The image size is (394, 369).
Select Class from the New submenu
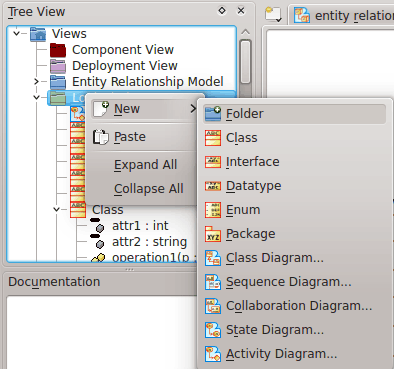pos(294,138)
